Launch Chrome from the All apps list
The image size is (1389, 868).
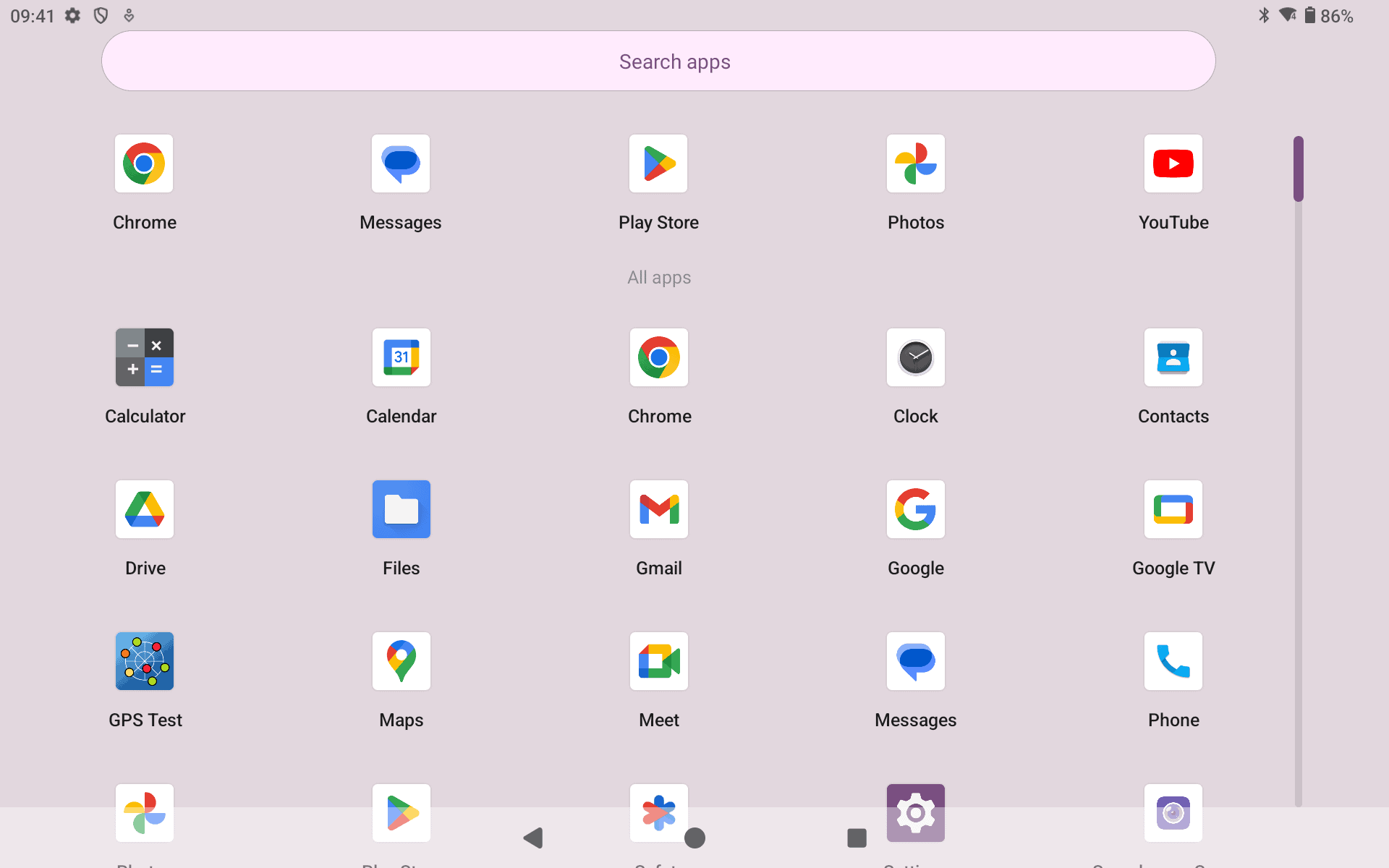point(659,357)
